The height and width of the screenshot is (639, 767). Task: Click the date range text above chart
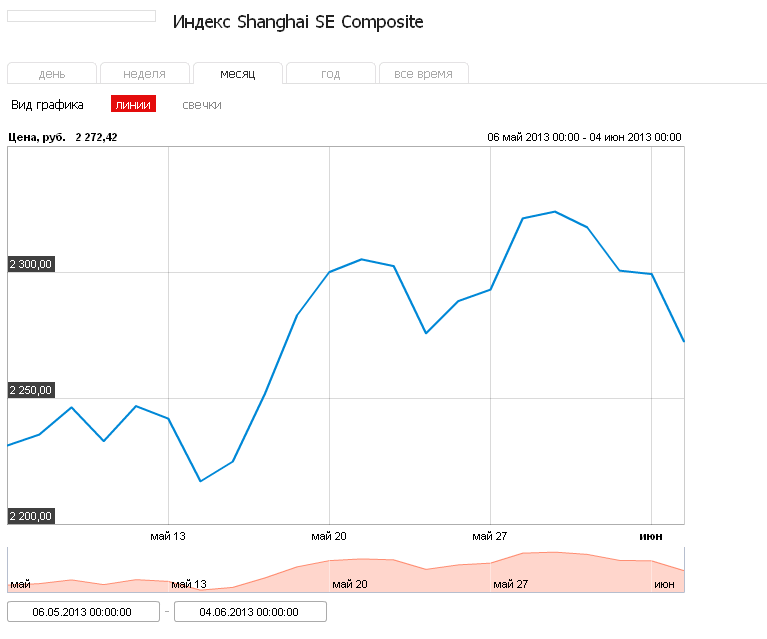tap(584, 137)
